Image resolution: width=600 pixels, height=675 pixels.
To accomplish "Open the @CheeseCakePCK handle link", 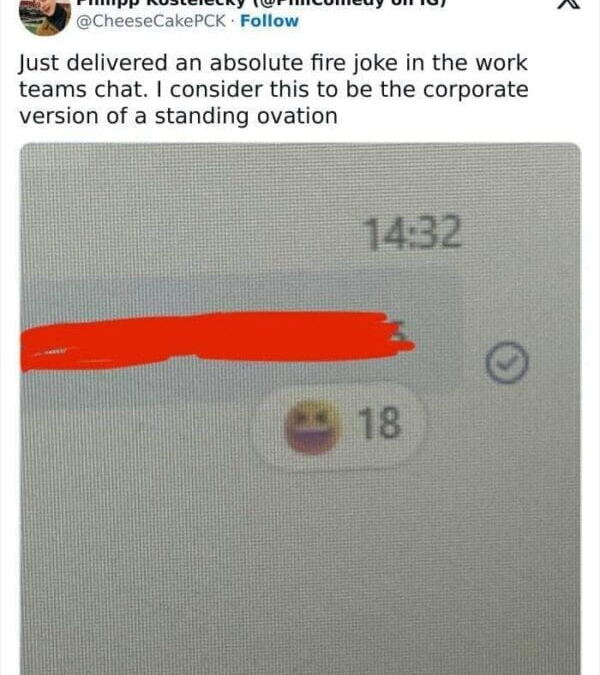I will point(151,21).
